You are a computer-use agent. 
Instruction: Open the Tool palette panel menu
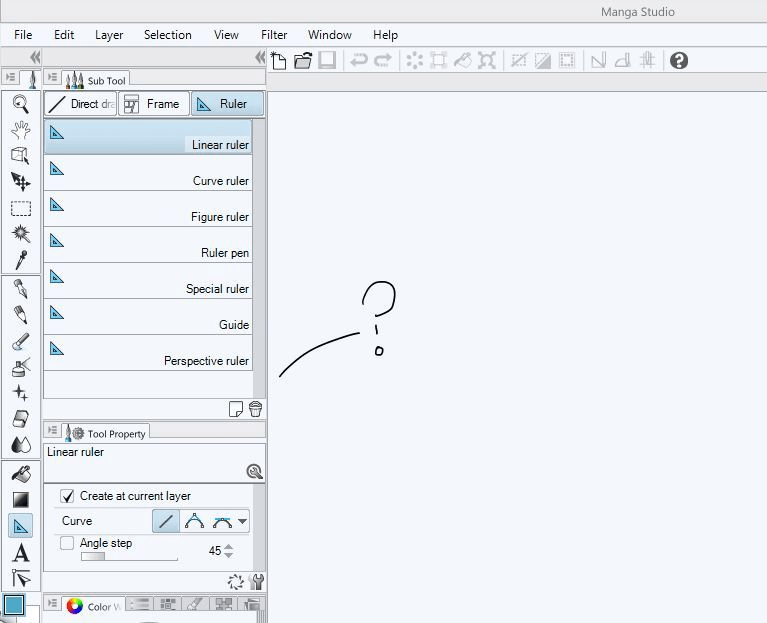click(x=10, y=77)
